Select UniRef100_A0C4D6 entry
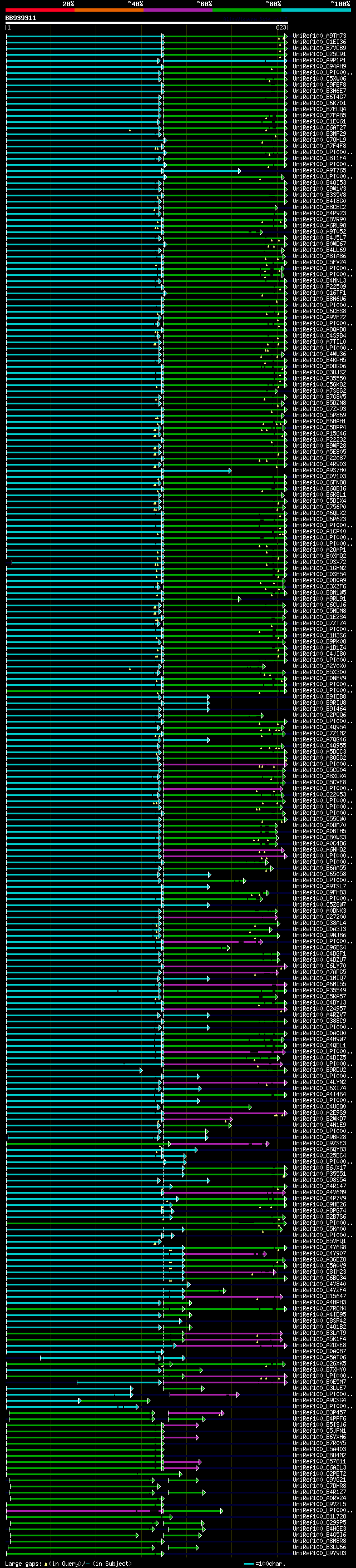Viewport: 356px width, 1568px height. [319, 843]
